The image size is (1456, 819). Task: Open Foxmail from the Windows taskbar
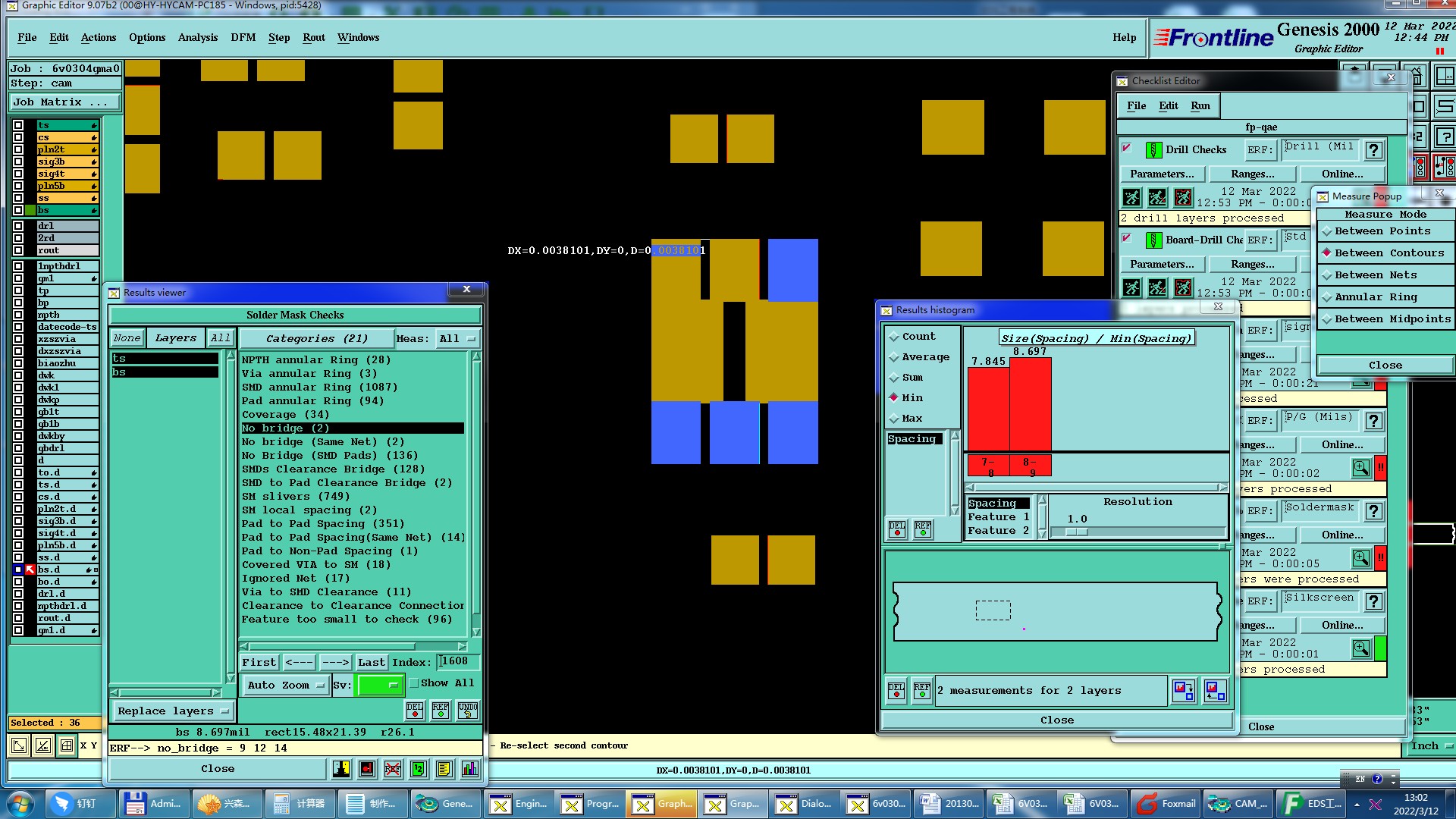1166,804
